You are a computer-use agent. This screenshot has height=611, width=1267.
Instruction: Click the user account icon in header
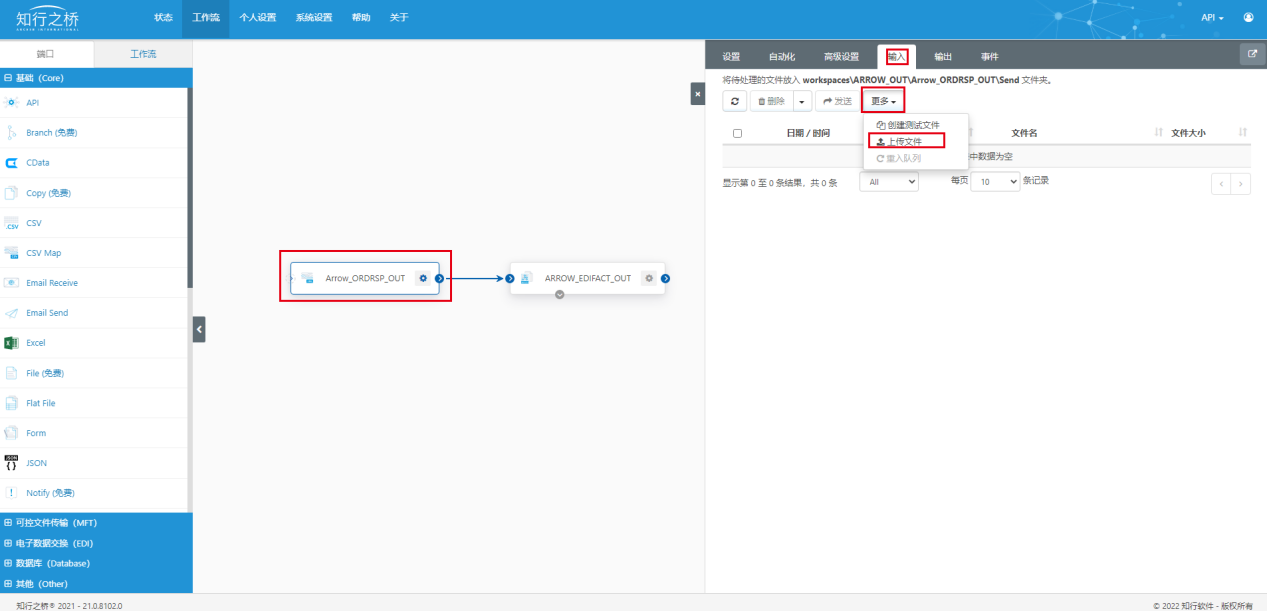(1248, 18)
